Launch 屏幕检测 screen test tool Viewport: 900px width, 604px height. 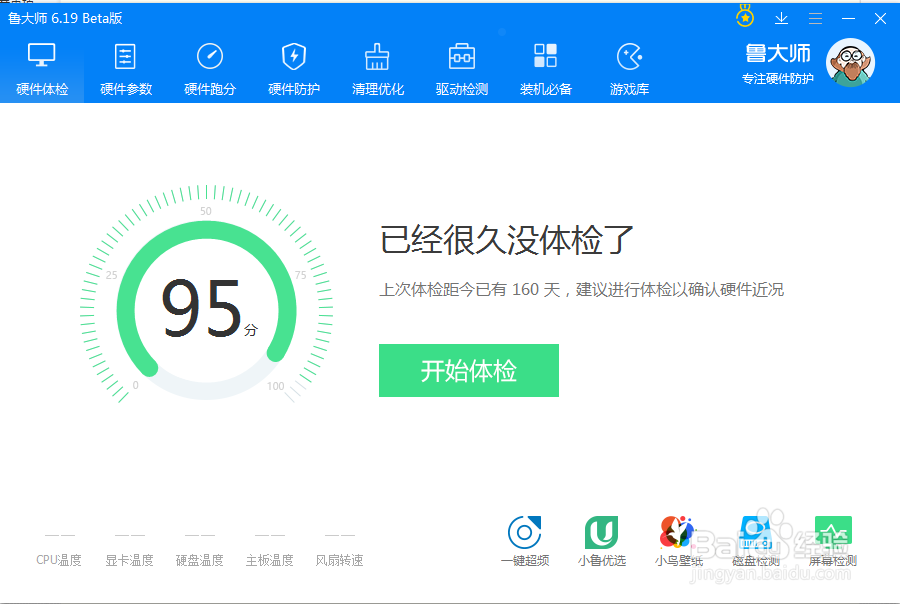pos(833,541)
